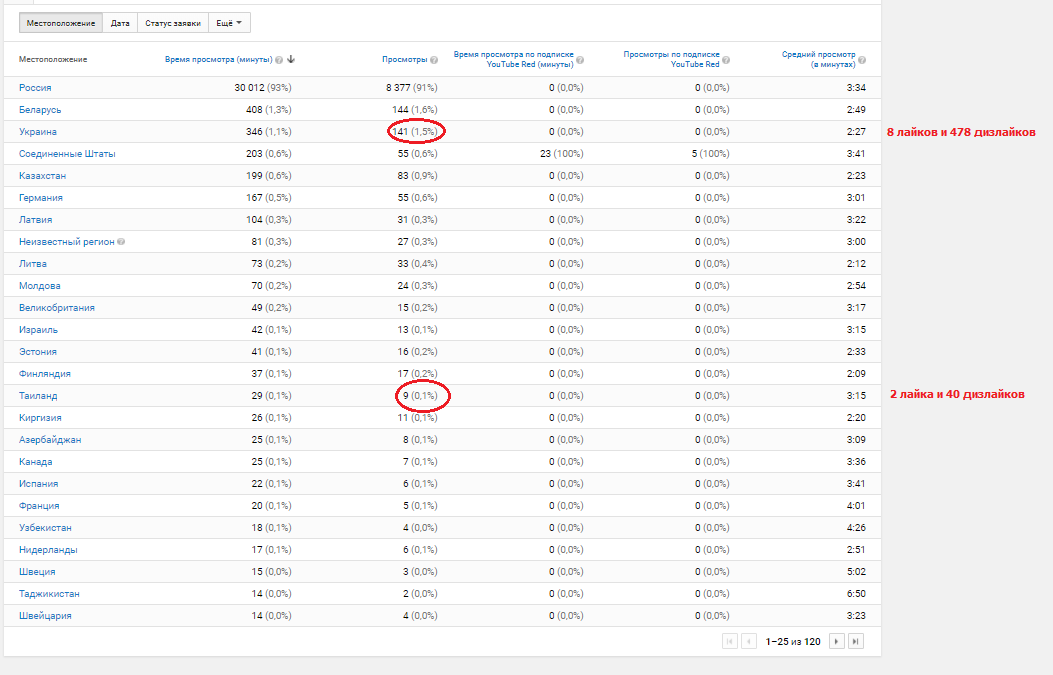Click the Соединенные Штаты link
The image size is (1053, 675).
point(67,154)
